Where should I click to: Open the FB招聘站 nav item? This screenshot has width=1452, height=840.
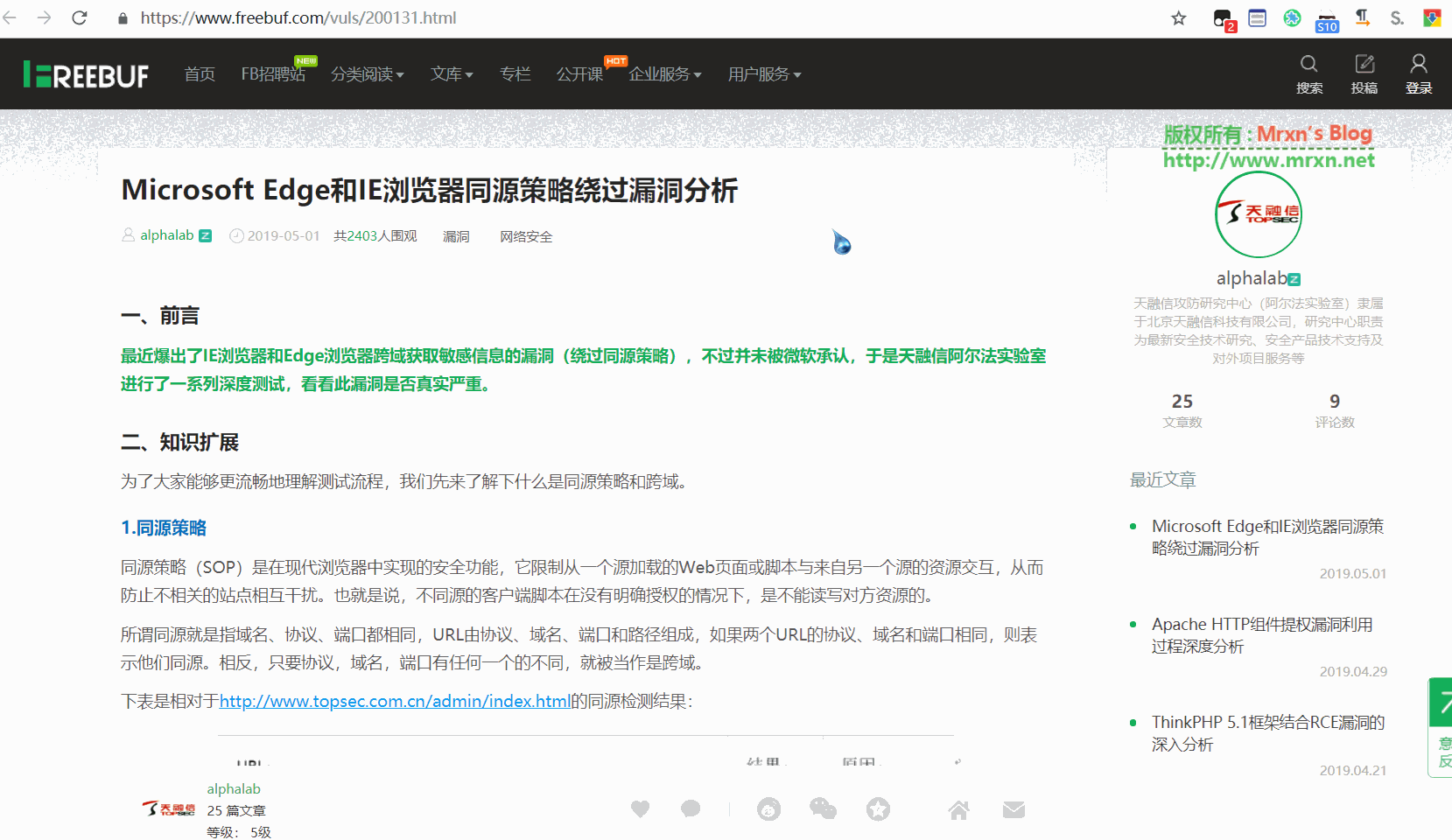[x=274, y=74]
